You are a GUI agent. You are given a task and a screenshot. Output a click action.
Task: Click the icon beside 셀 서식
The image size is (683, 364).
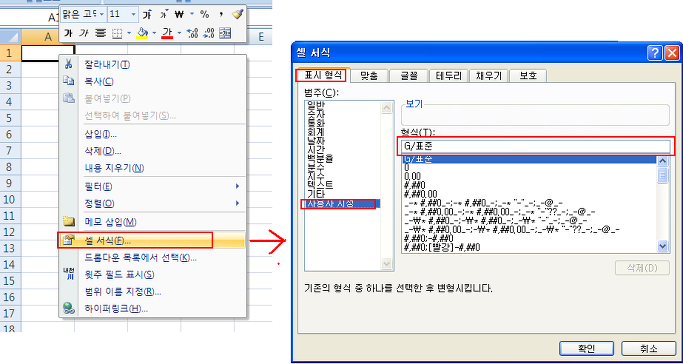[68, 240]
